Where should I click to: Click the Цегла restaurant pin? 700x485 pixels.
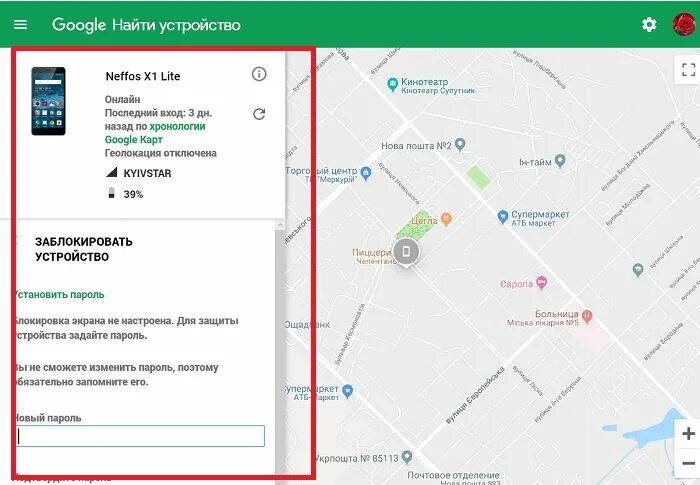tap(446, 219)
